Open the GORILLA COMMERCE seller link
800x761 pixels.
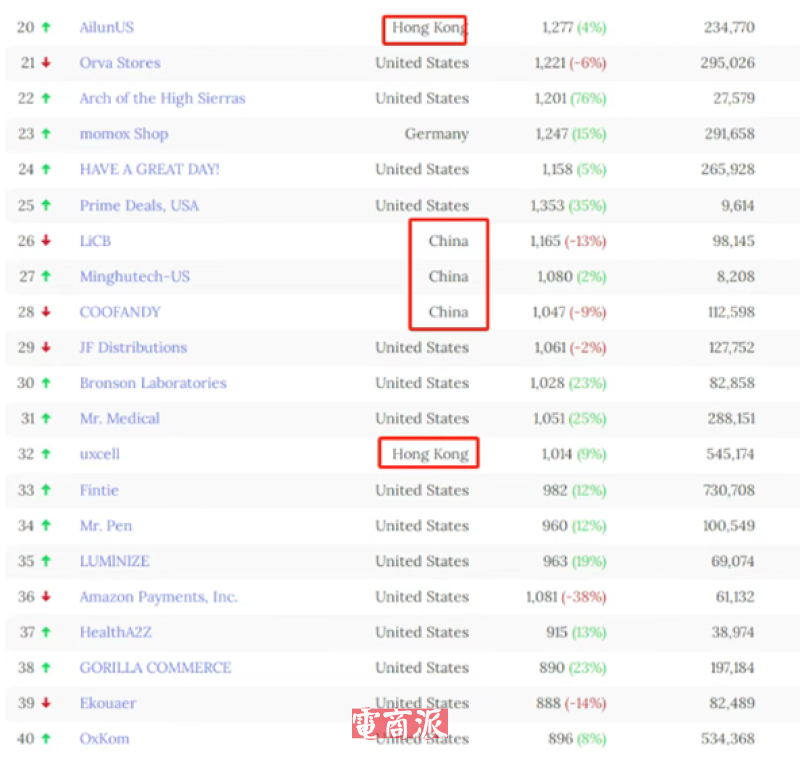155,668
